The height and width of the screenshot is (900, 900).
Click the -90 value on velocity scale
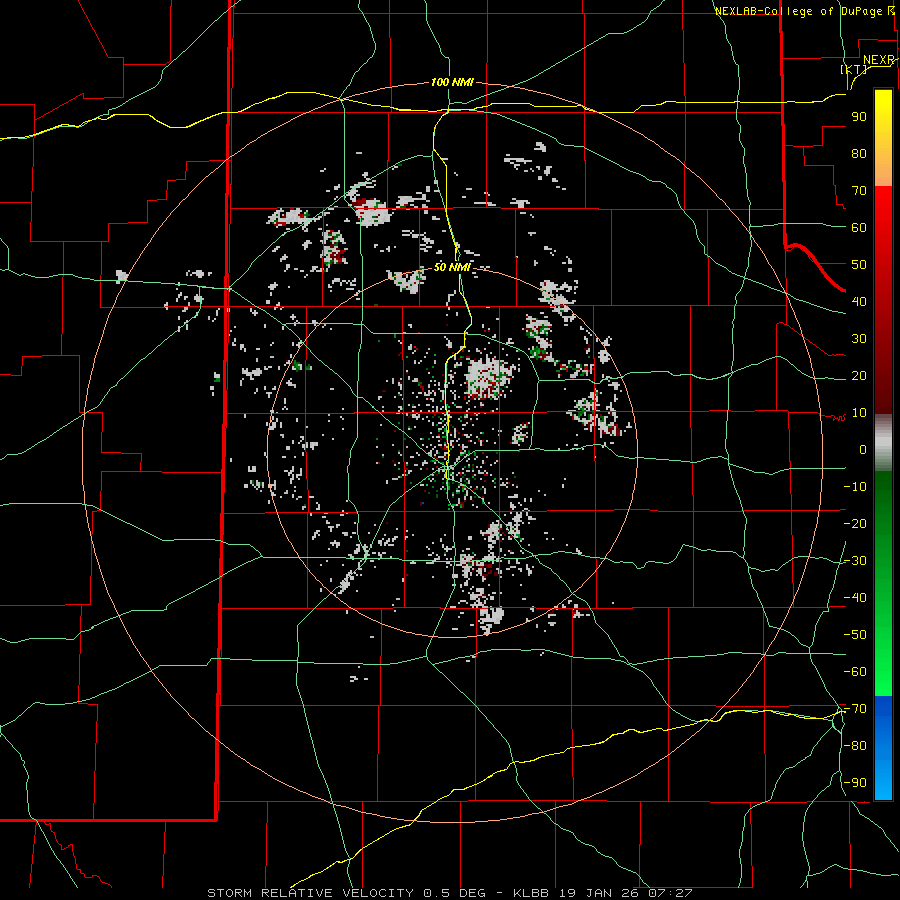[855, 783]
